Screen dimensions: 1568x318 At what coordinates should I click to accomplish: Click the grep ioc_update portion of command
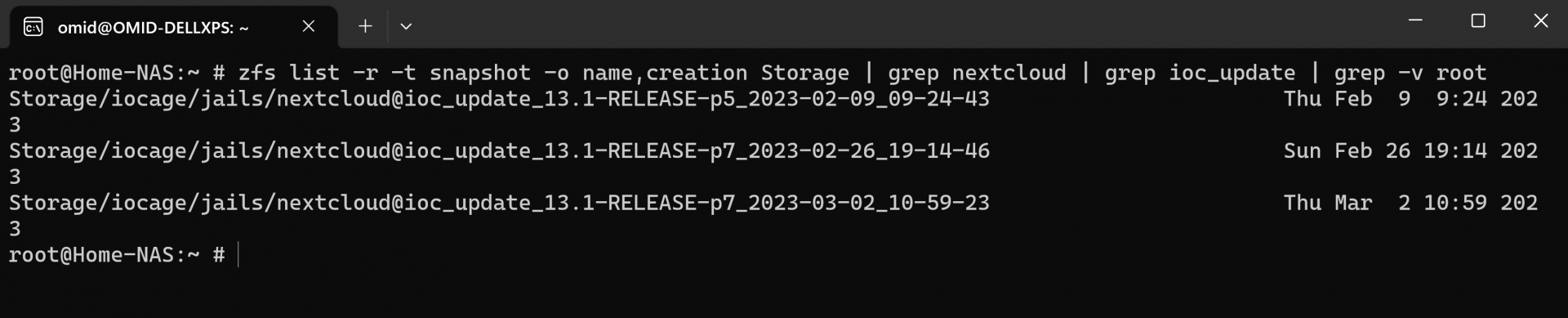1200,73
